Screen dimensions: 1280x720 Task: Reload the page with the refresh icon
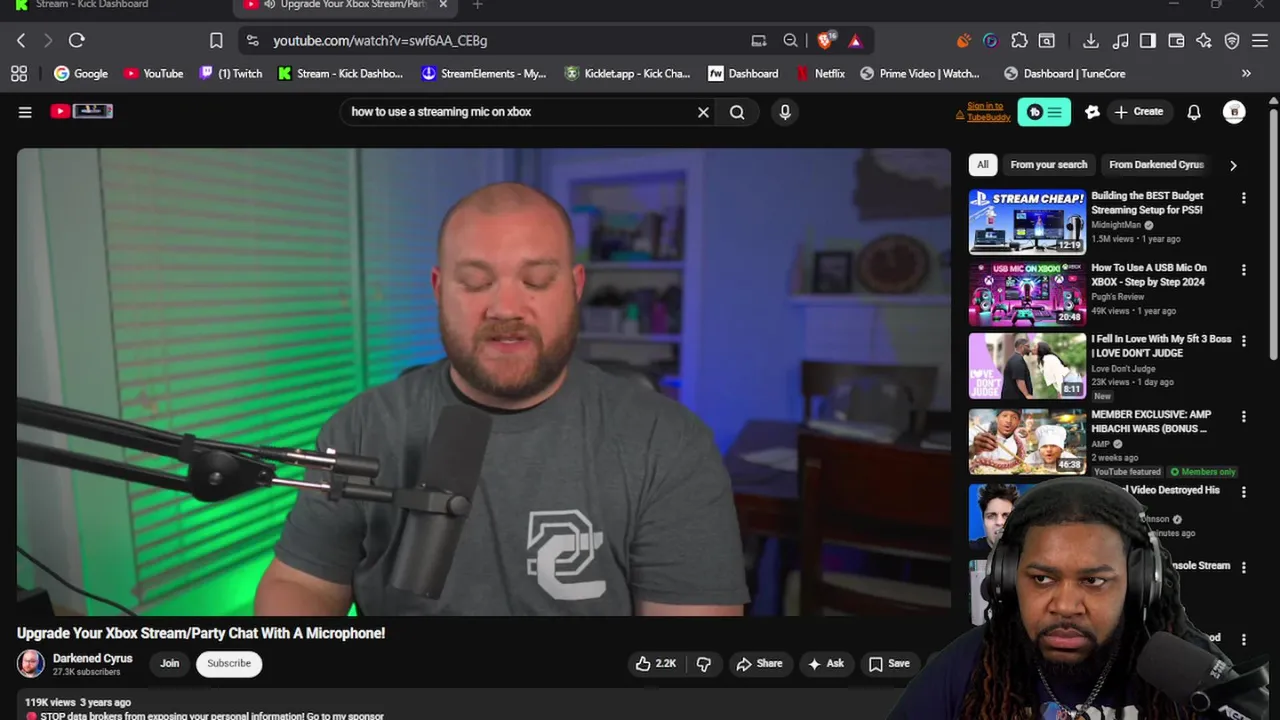(x=76, y=40)
